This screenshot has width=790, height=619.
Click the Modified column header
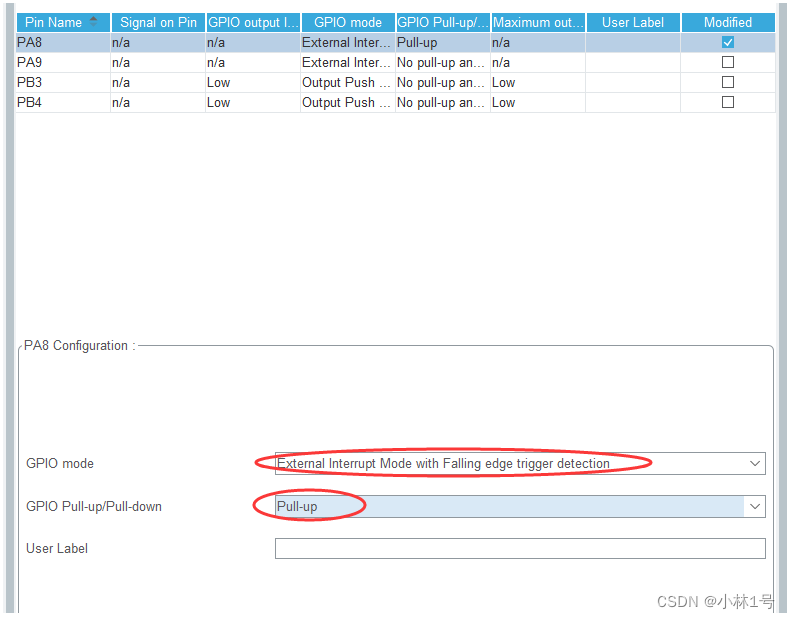point(728,23)
